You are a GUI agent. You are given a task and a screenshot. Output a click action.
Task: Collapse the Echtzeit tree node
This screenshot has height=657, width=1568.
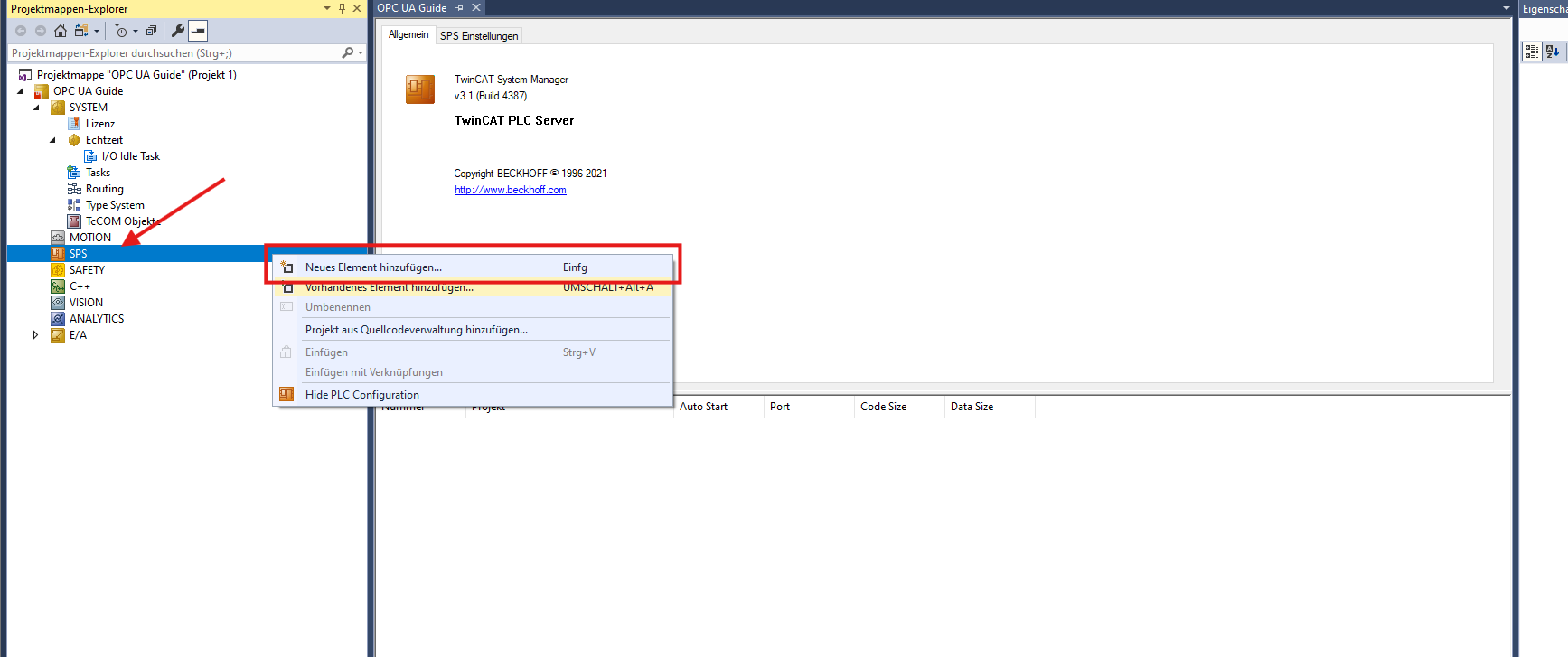coord(52,140)
